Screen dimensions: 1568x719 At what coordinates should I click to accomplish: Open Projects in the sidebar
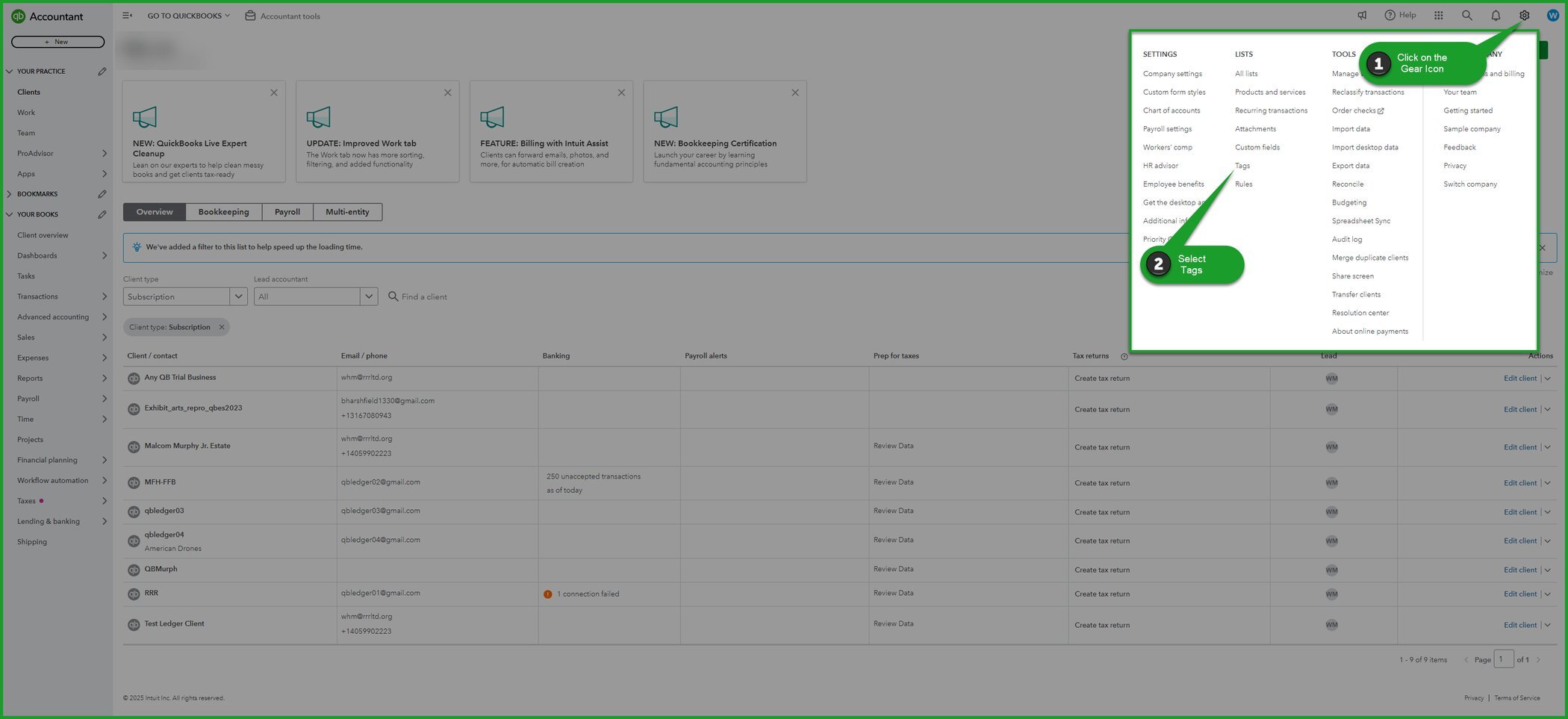pyautogui.click(x=30, y=440)
